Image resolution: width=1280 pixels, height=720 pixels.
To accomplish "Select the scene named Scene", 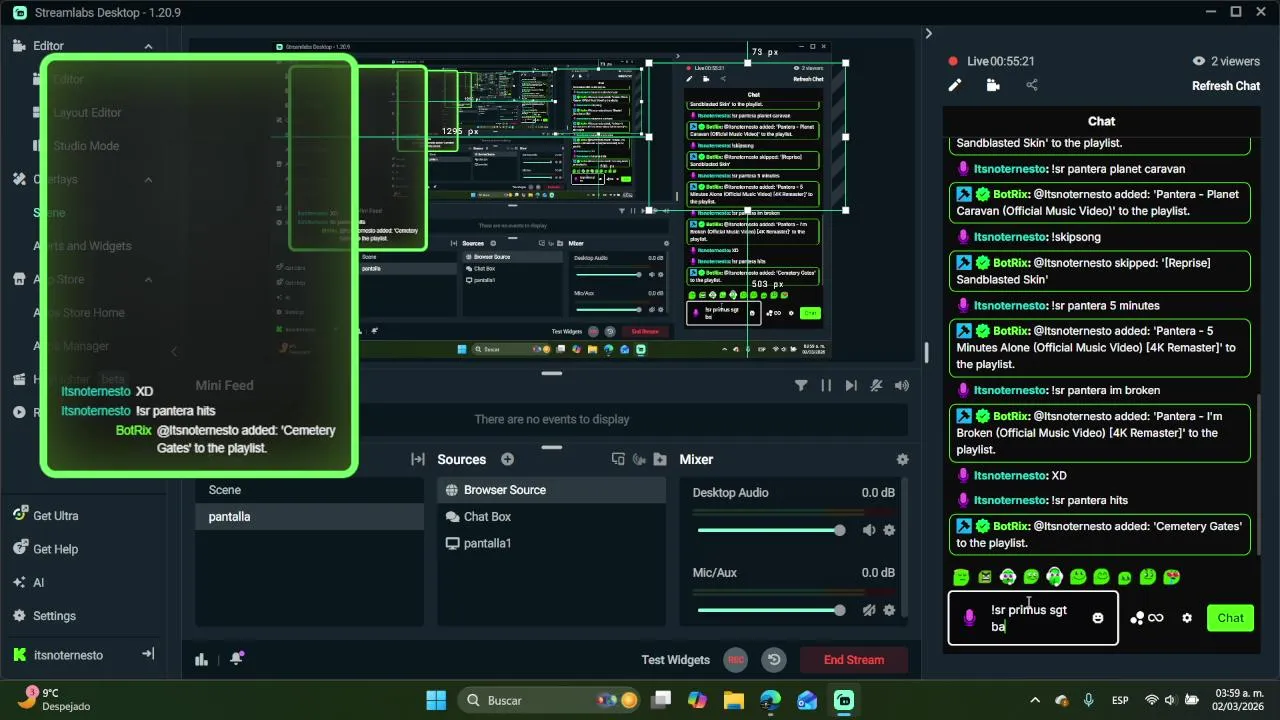I will click(309, 490).
